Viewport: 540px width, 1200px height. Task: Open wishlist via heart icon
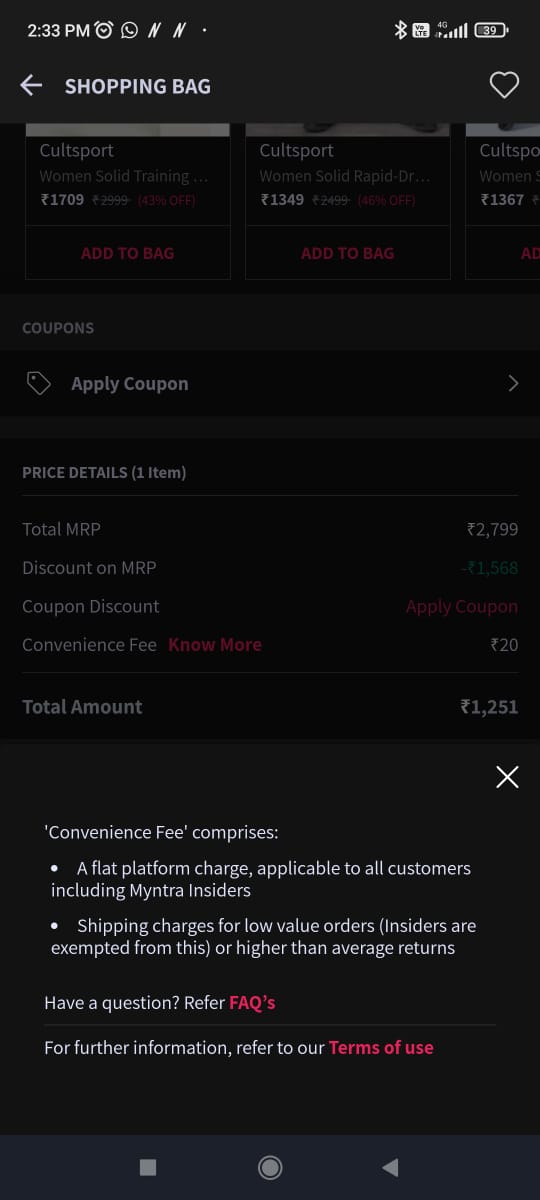[x=504, y=86]
